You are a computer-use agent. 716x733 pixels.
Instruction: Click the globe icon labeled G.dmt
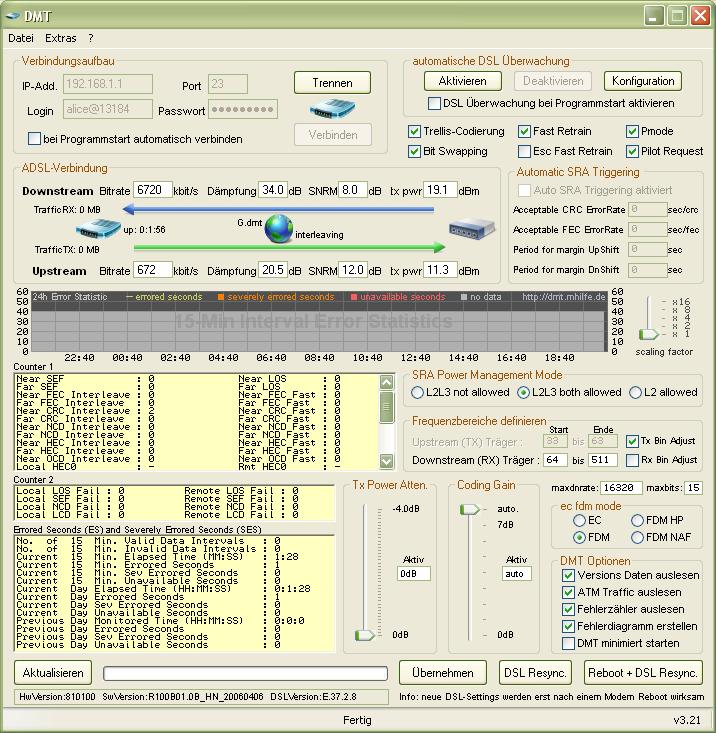point(278,230)
